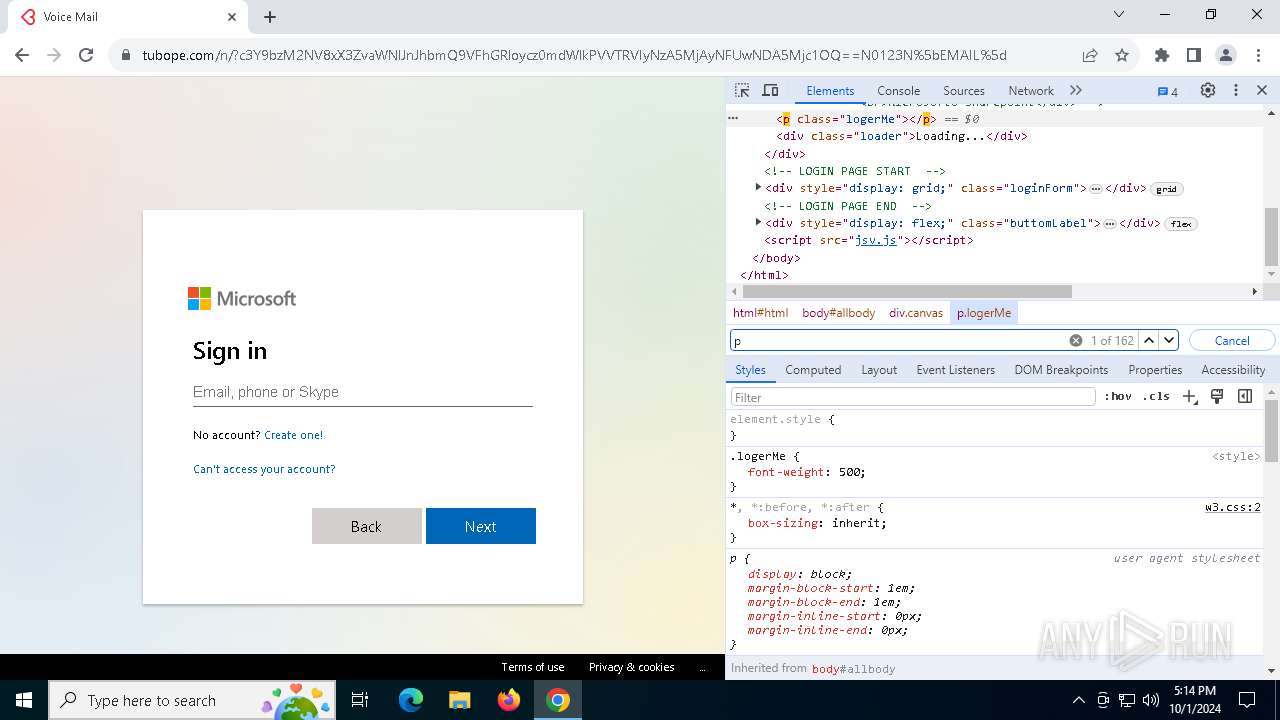Close the Voice Mail tab
1280x720 pixels.
[232, 17]
